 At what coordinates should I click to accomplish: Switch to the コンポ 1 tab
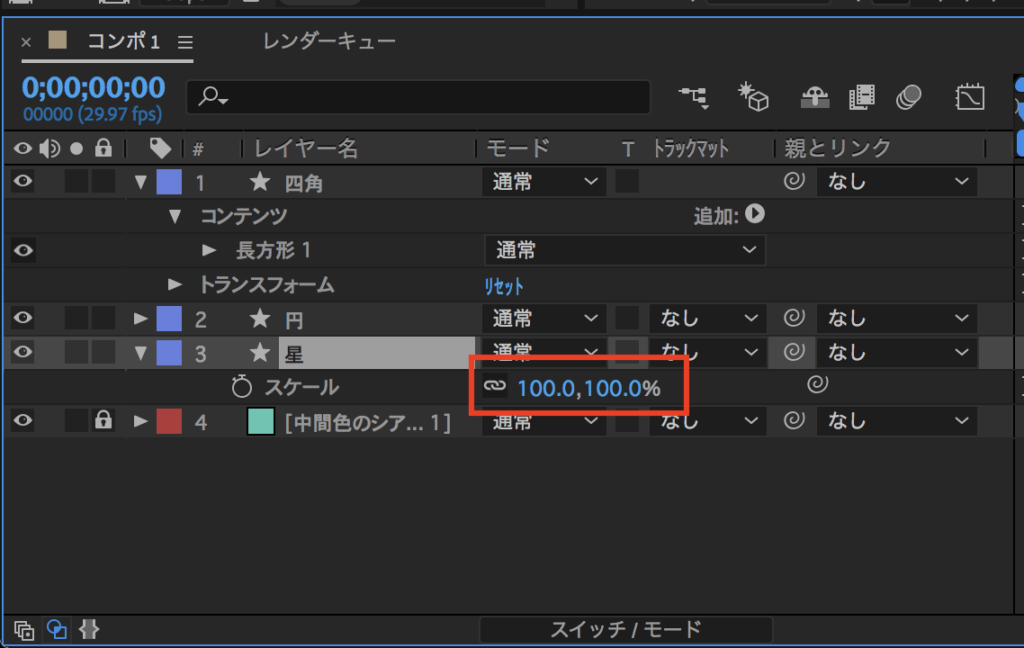[x=123, y=42]
